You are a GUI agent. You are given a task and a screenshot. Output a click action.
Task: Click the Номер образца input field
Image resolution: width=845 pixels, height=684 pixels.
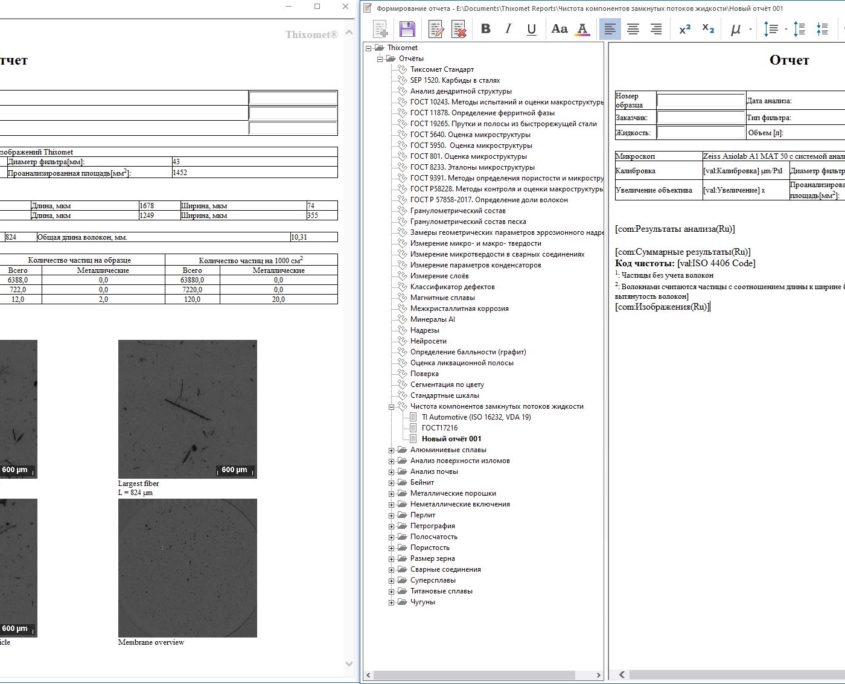[x=701, y=100]
